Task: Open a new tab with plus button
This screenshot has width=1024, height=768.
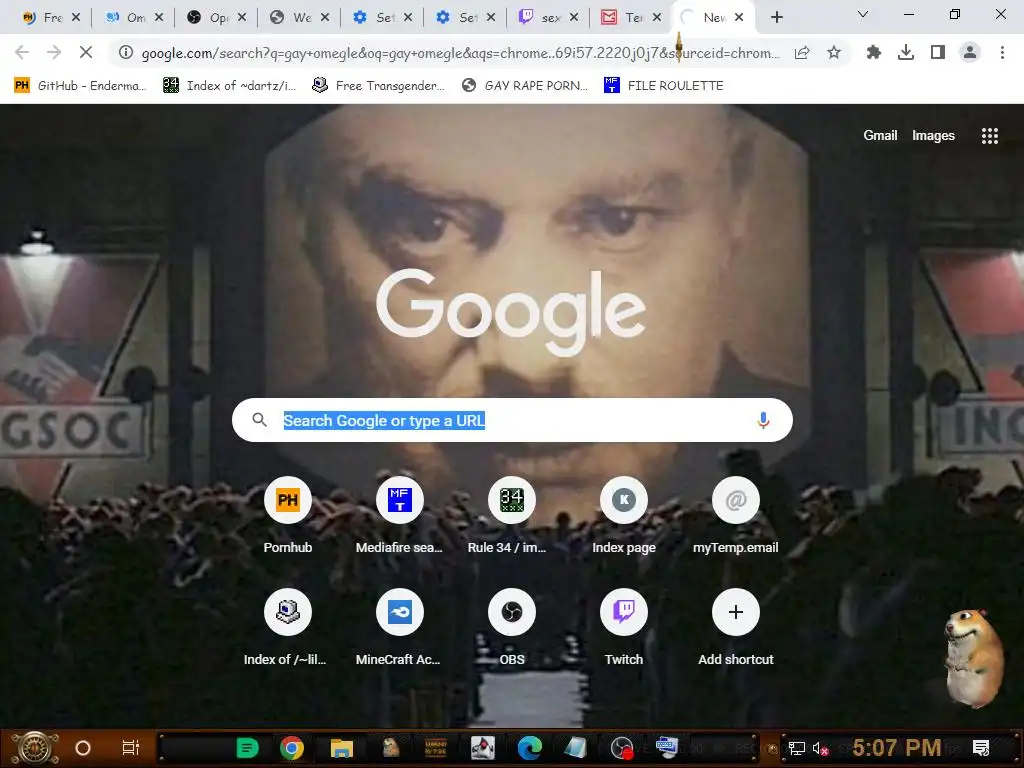Action: click(x=776, y=17)
